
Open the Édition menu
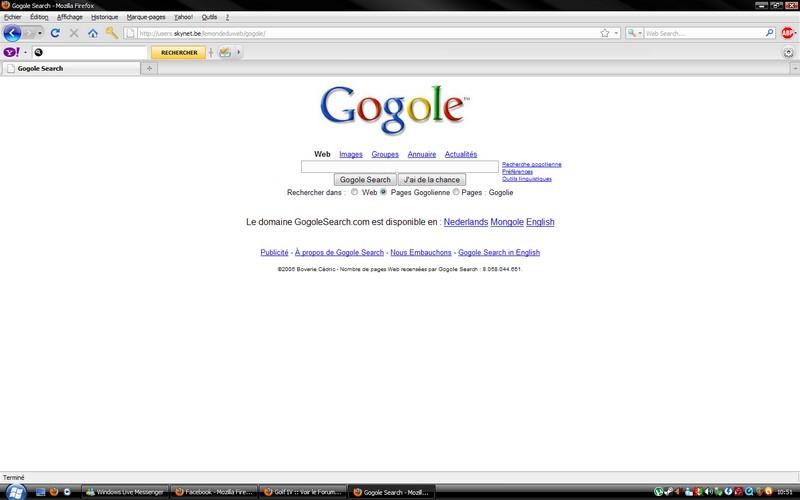point(39,17)
